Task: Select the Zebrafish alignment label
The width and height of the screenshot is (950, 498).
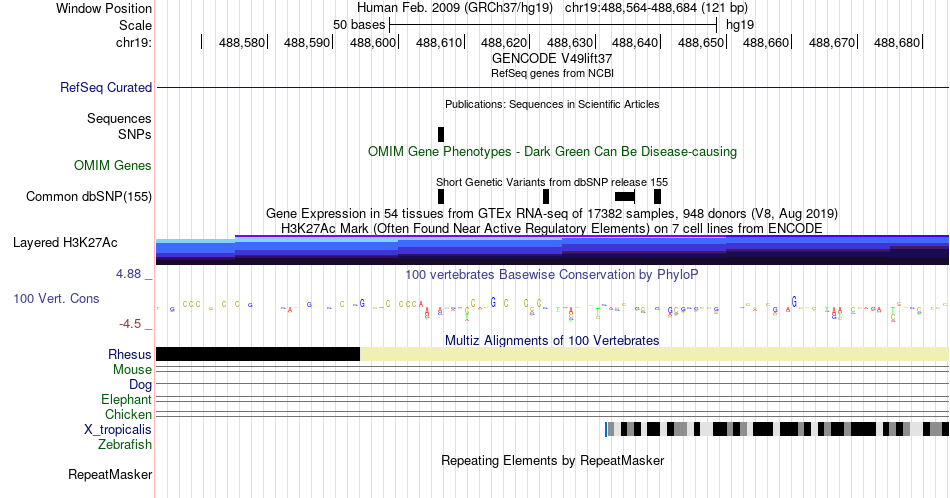Action: 125,444
